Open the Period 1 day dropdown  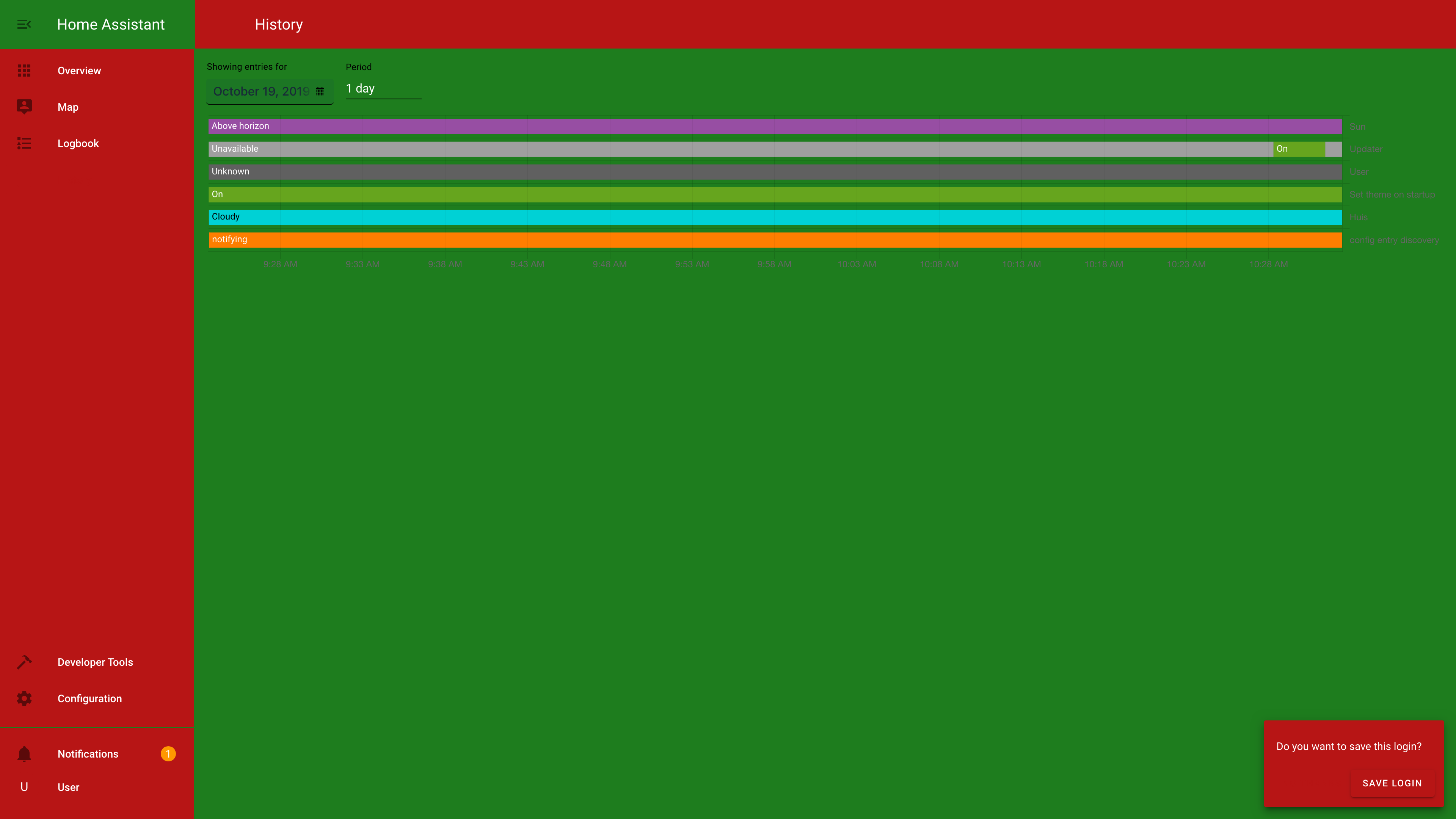[383, 89]
